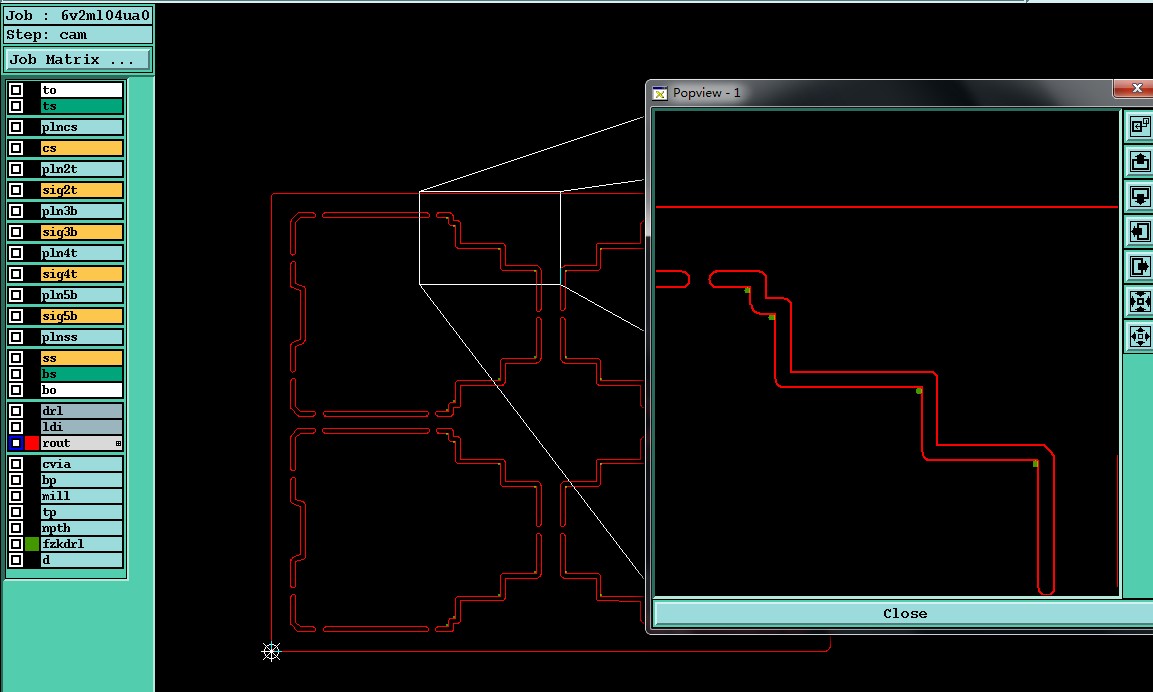The width and height of the screenshot is (1153, 692).
Task: Select the cvia layer name
Action: tap(82, 464)
